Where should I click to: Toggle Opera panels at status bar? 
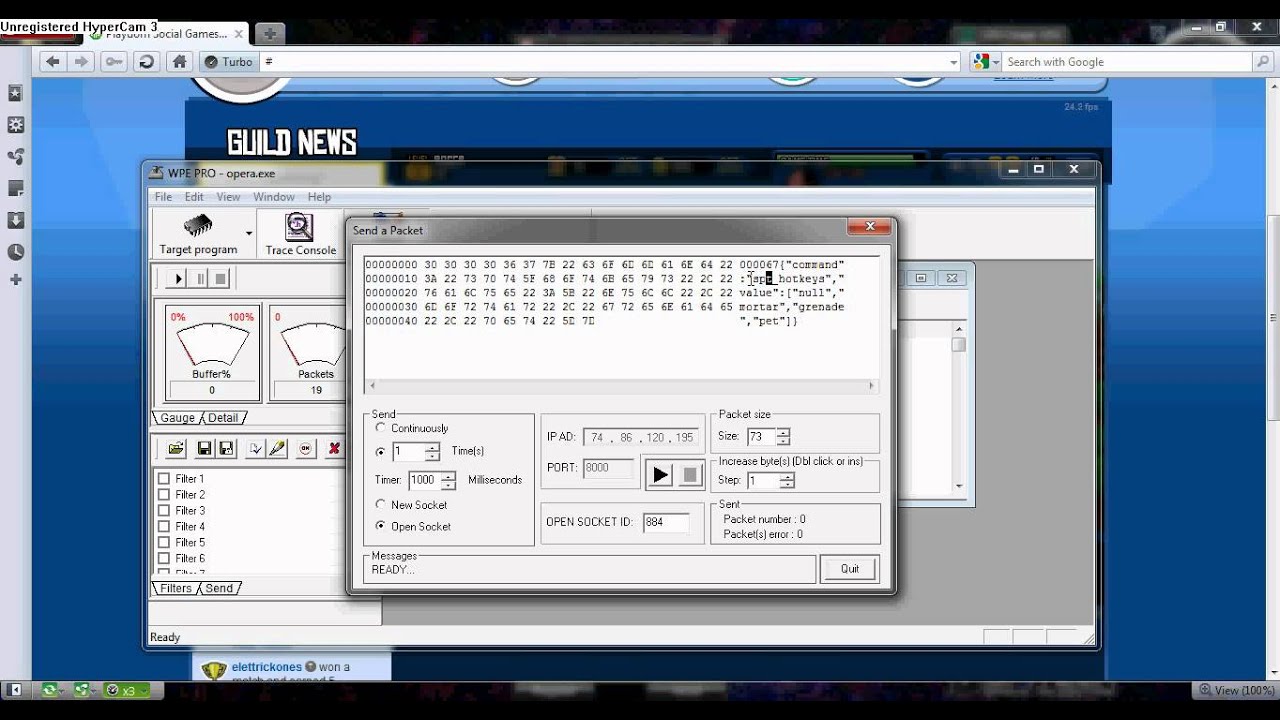point(14,690)
